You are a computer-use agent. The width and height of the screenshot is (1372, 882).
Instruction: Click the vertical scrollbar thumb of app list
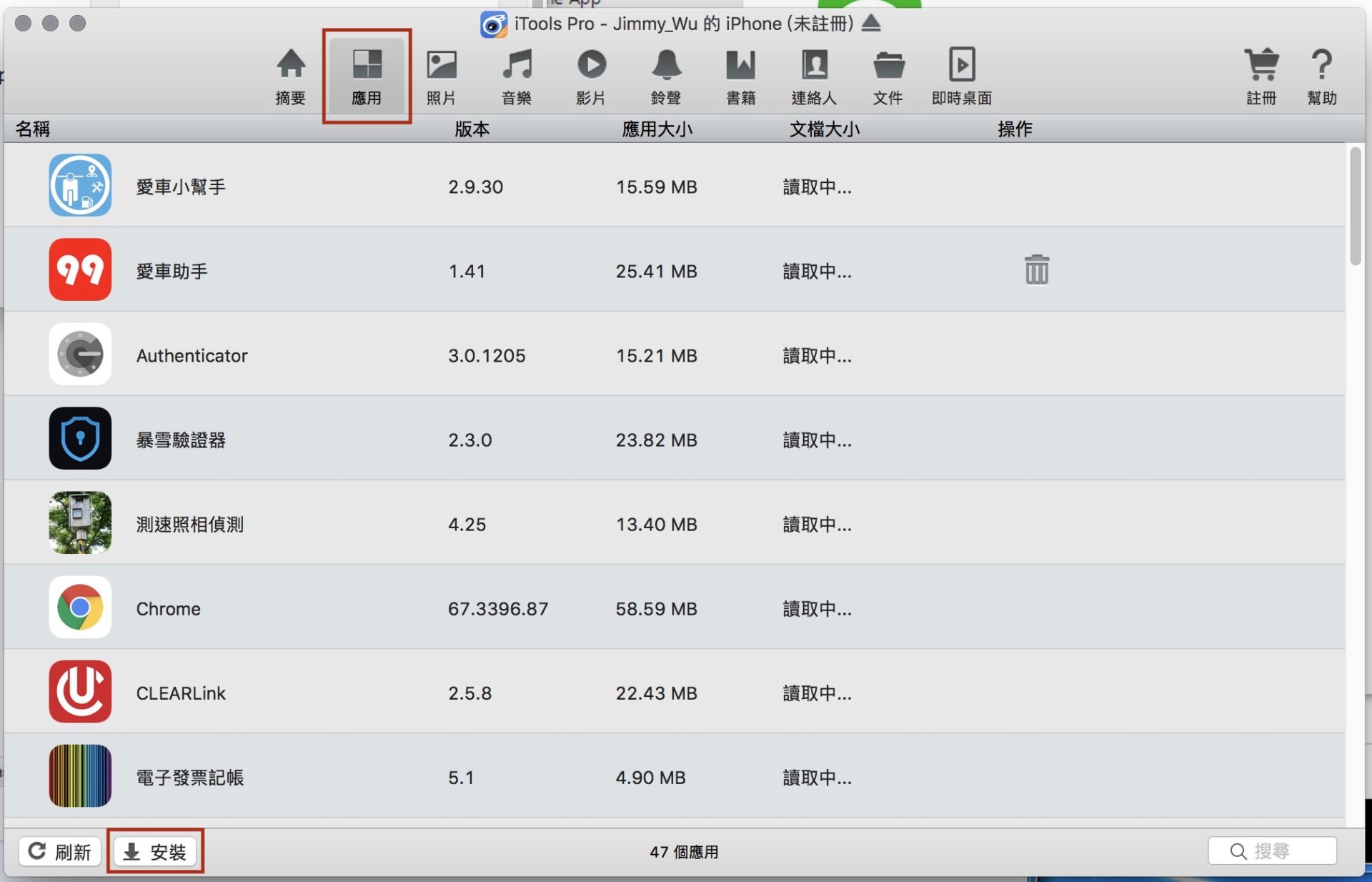click(1356, 206)
